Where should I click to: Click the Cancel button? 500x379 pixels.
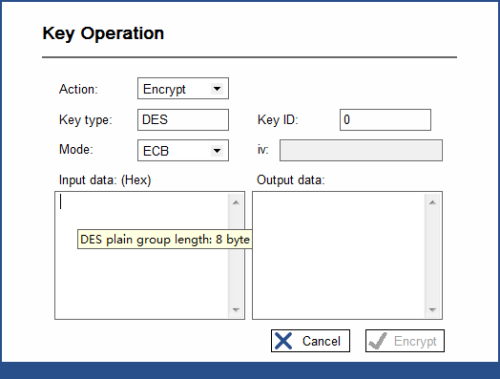coord(310,341)
